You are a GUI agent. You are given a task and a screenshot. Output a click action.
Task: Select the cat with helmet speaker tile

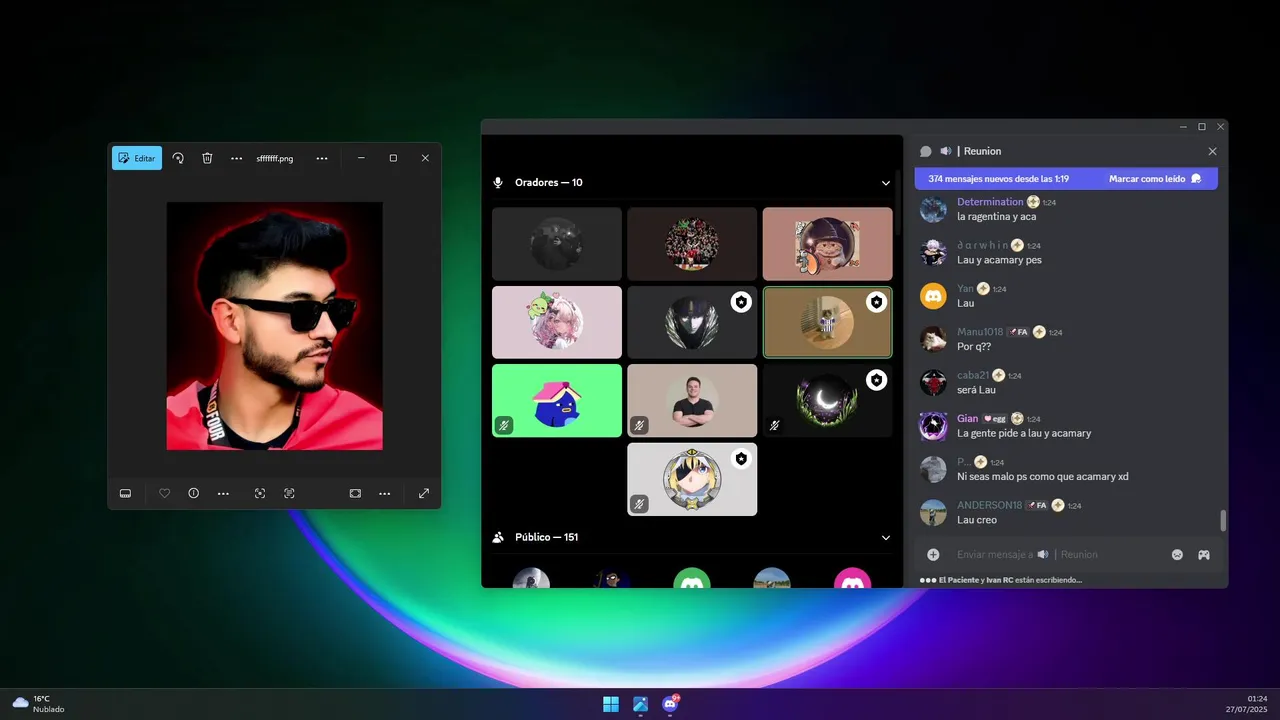[827, 243]
